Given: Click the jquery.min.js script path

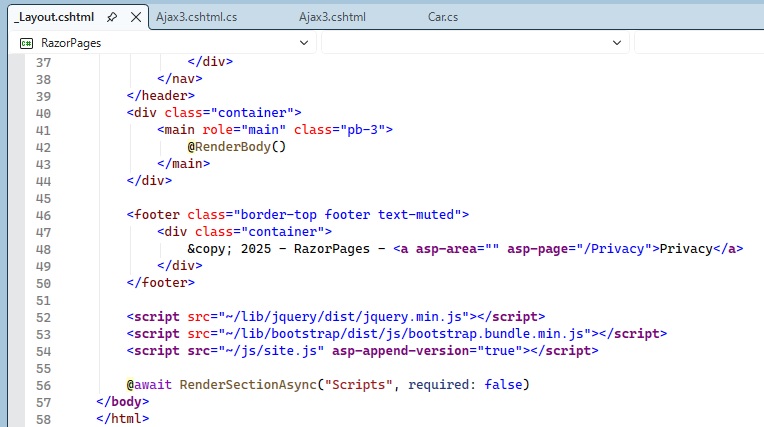Looking at the screenshot, I should (344, 317).
